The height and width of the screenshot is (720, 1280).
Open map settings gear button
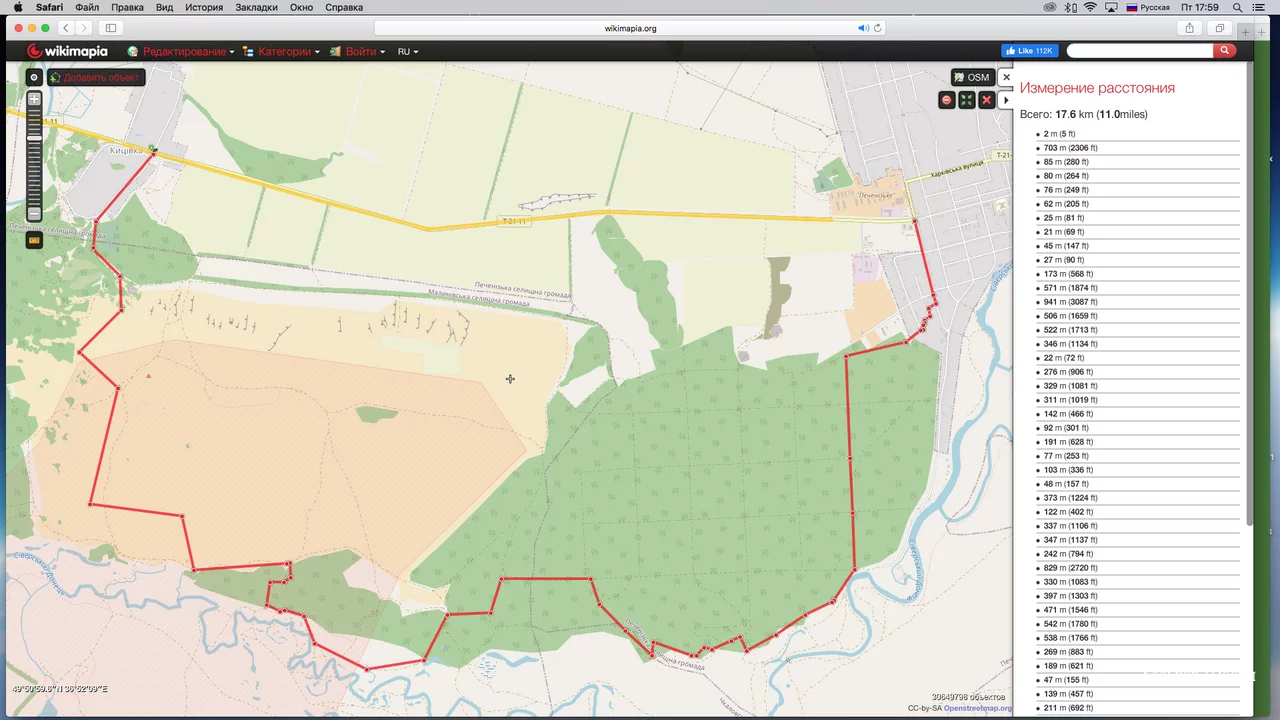click(34, 77)
